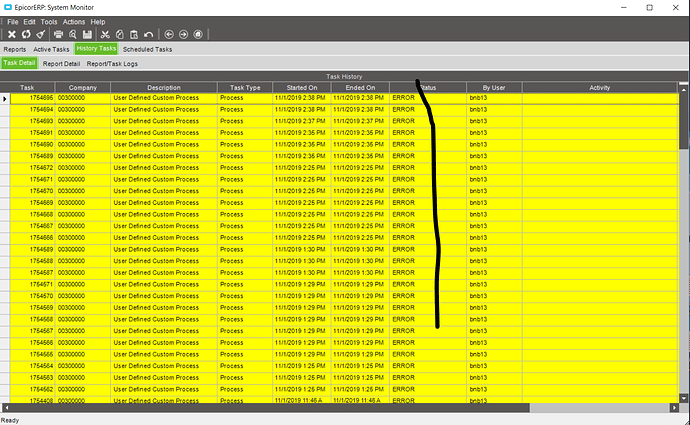The height and width of the screenshot is (425, 690).
Task: Click the Paste clipboard icon
Action: coord(134,34)
